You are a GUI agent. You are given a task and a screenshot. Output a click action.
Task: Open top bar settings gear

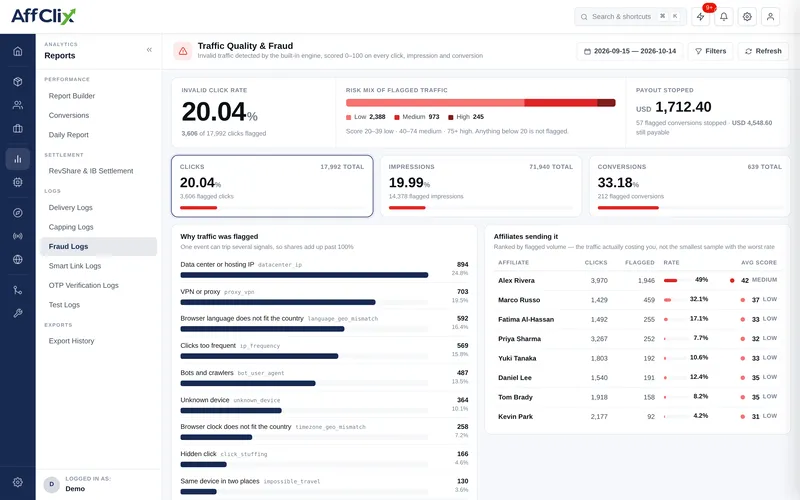(747, 16)
